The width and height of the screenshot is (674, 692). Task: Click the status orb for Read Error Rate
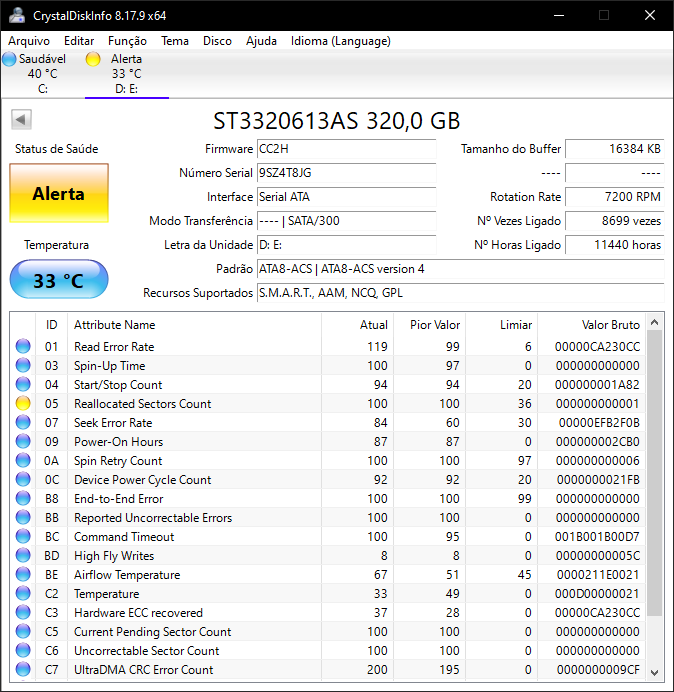point(23,346)
